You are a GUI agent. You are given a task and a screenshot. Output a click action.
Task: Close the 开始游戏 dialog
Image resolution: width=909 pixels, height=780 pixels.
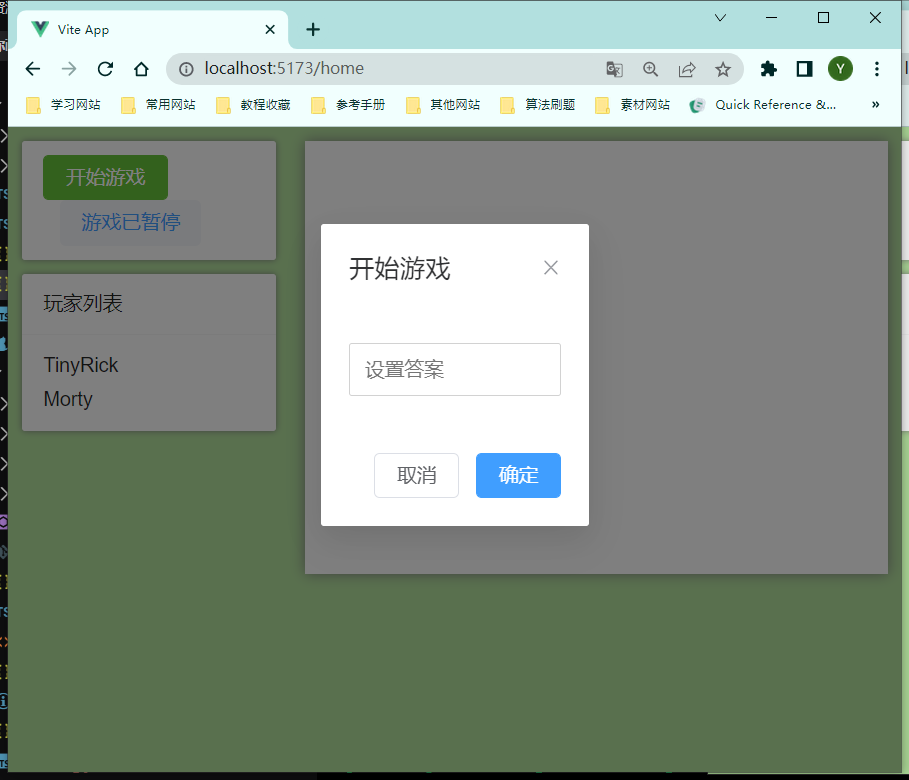550,268
